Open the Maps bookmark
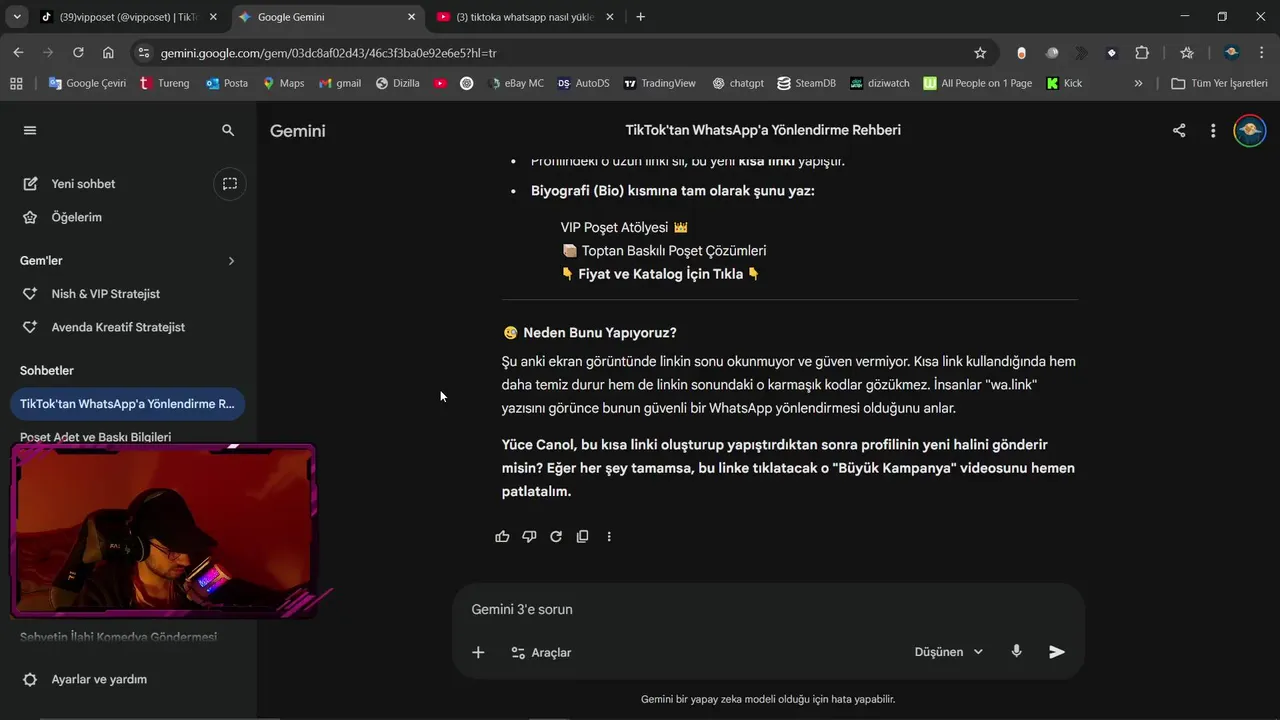The width and height of the screenshot is (1280, 720). pyautogui.click(x=283, y=83)
